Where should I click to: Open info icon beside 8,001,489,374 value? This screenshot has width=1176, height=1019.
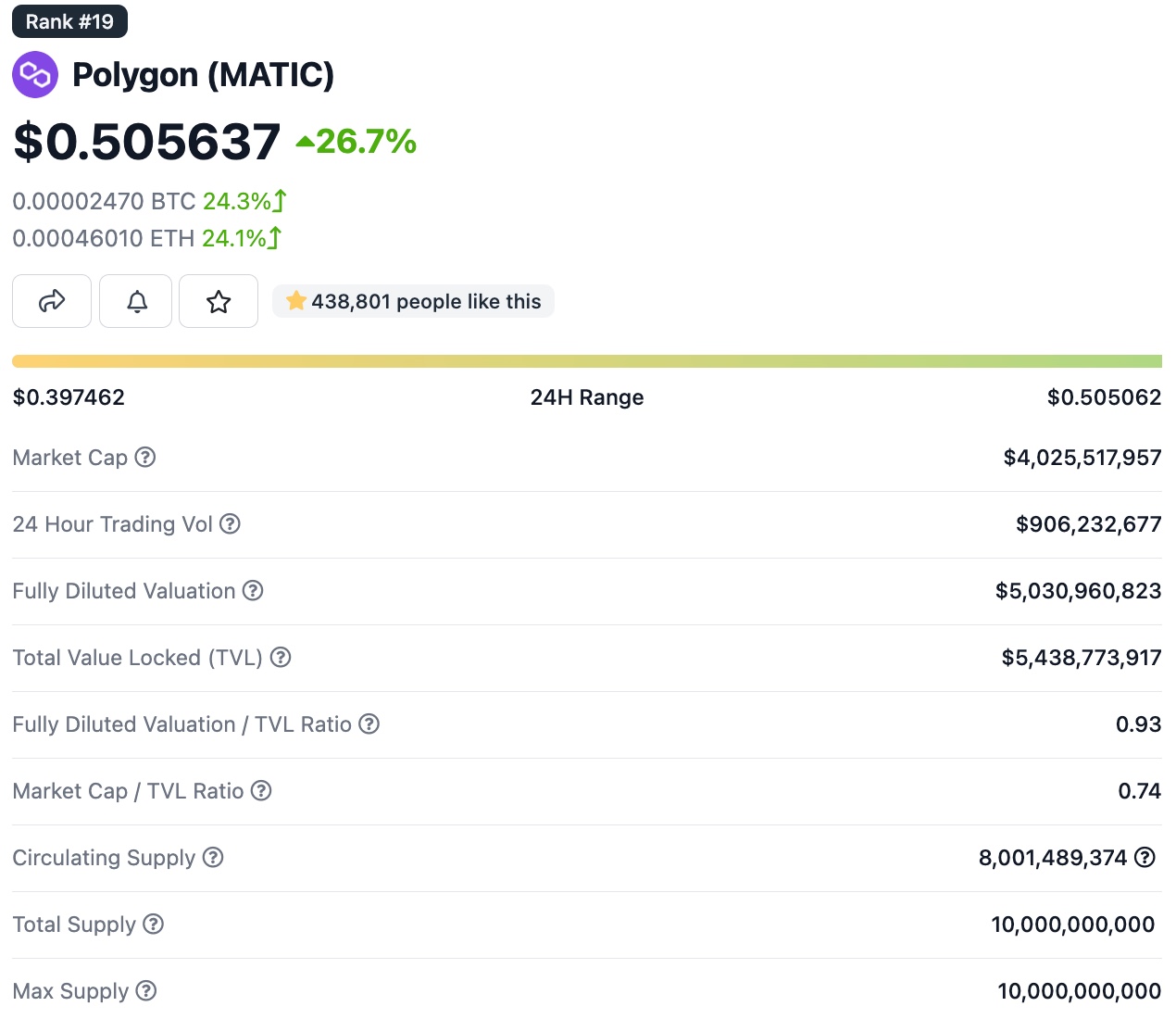pos(1145,857)
